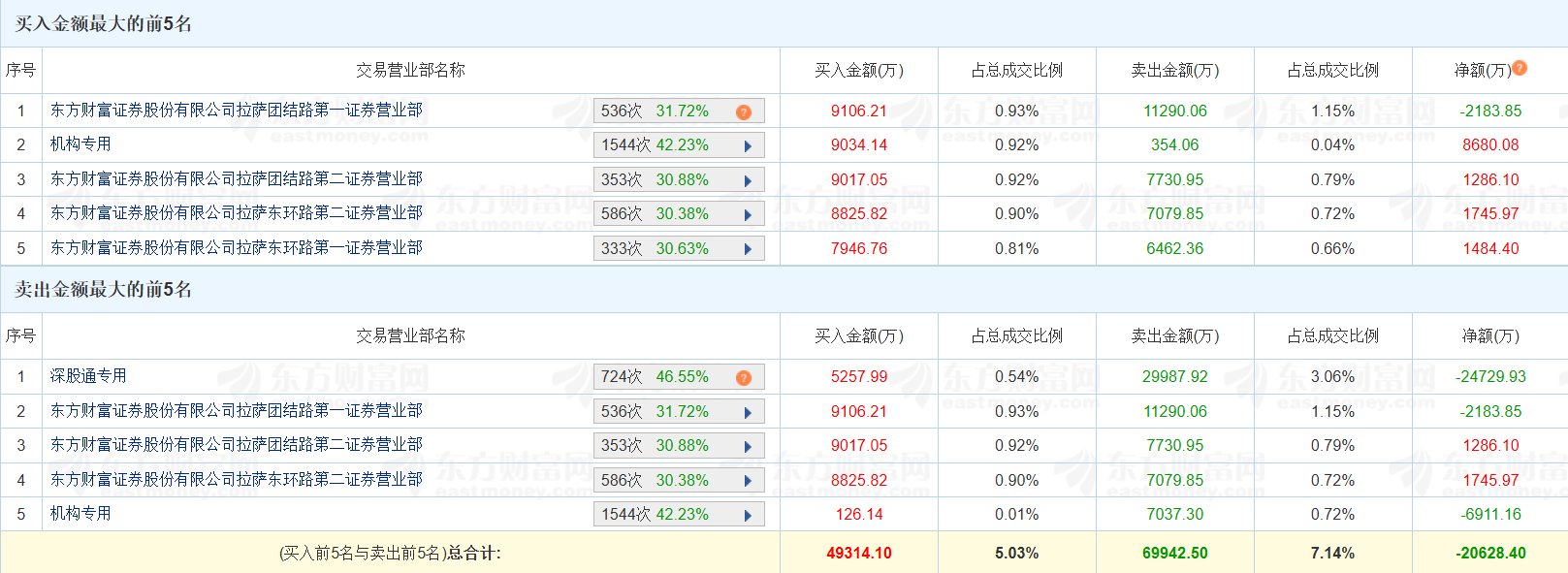Open 深股通专用 link in the sell table
Image resolution: width=1568 pixels, height=573 pixels.
(88, 376)
